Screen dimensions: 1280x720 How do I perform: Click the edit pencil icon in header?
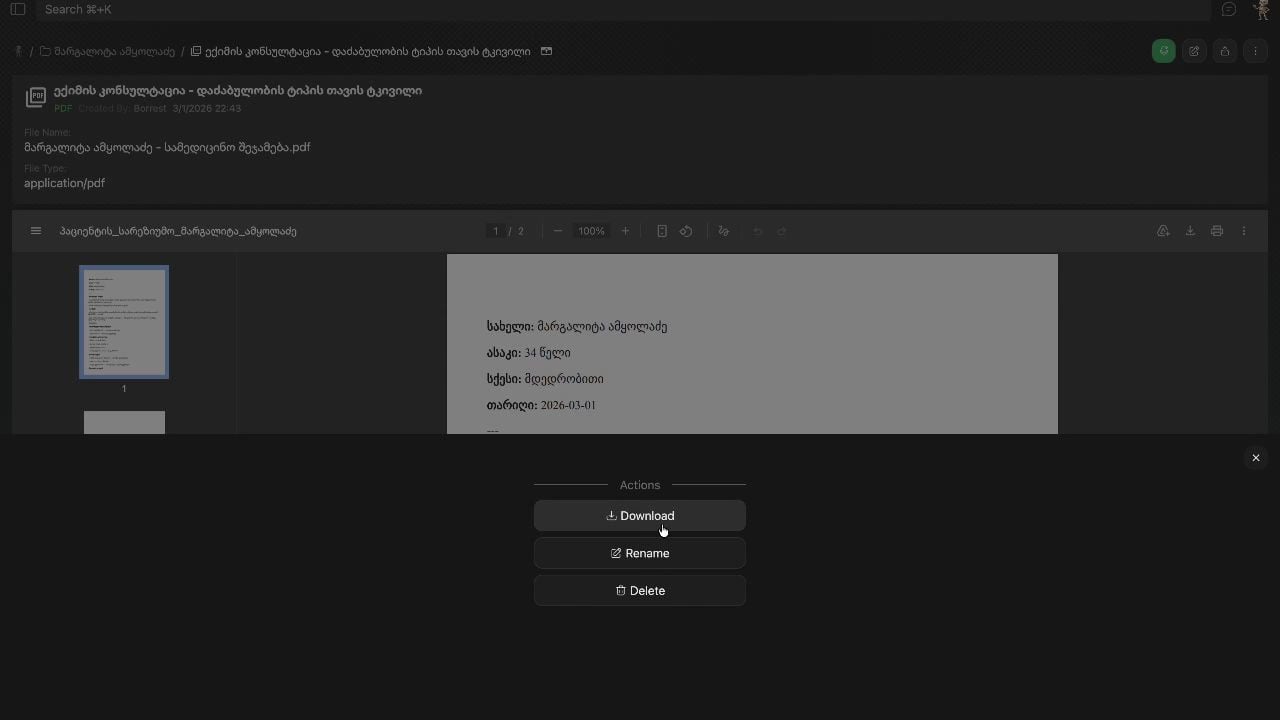pos(1194,51)
